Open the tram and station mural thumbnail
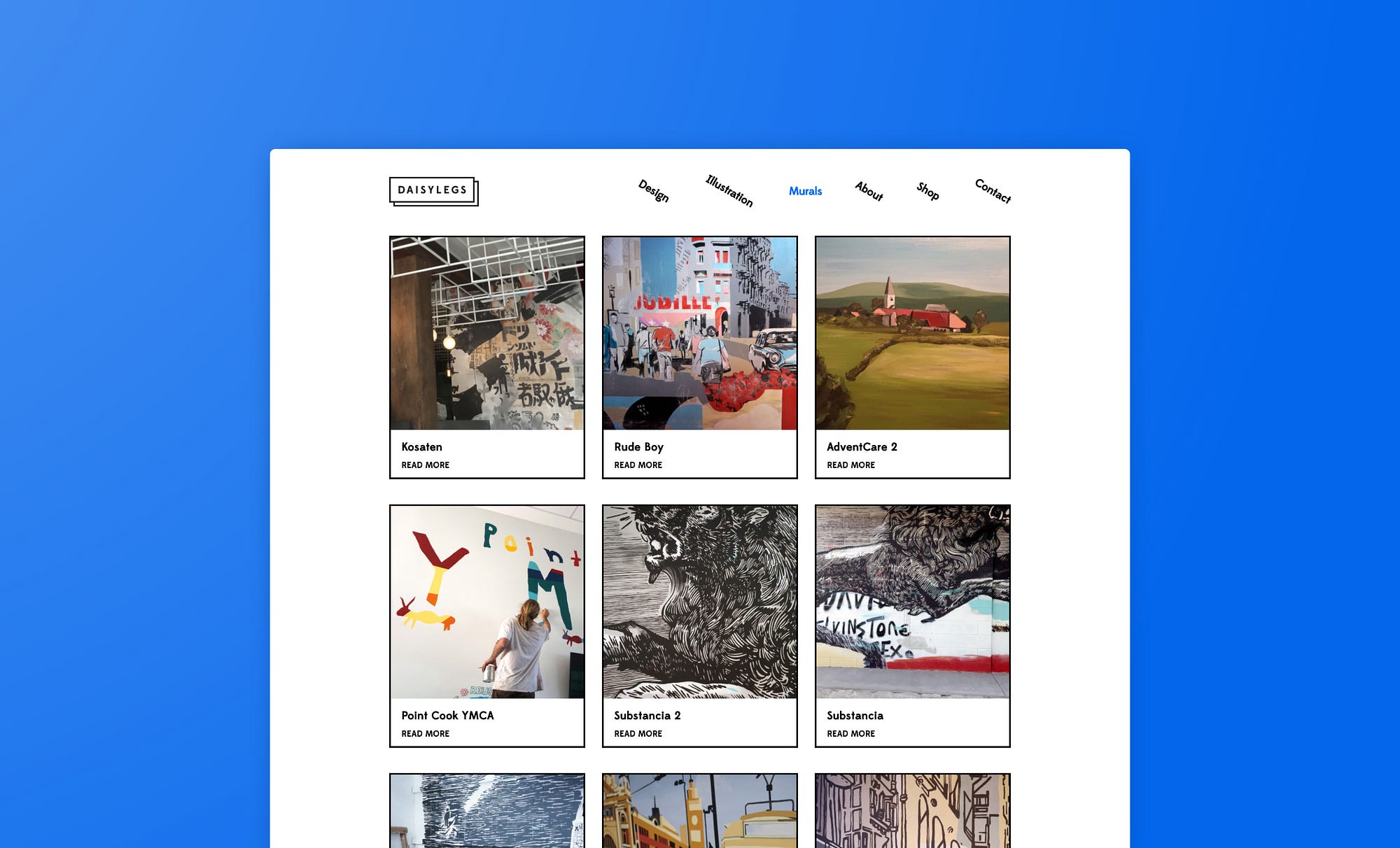 coord(700,812)
